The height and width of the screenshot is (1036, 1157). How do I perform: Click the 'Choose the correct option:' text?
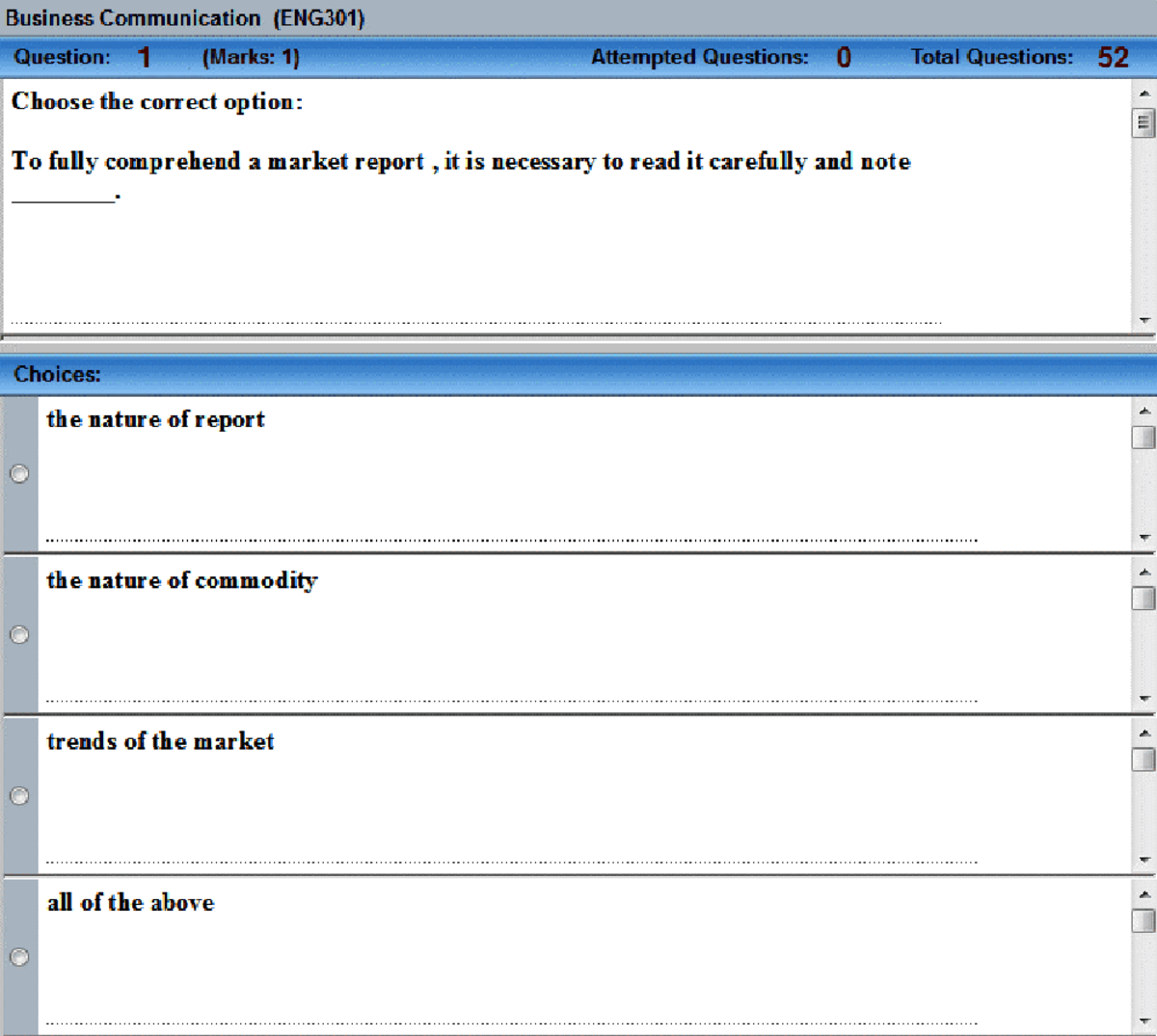tap(157, 101)
